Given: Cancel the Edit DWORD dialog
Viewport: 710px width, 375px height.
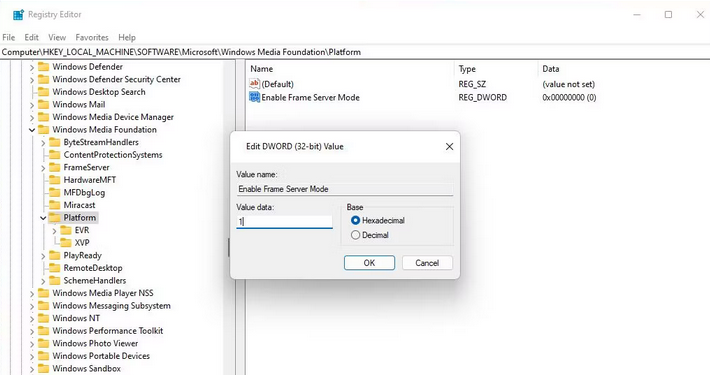Looking at the screenshot, I should point(427,263).
